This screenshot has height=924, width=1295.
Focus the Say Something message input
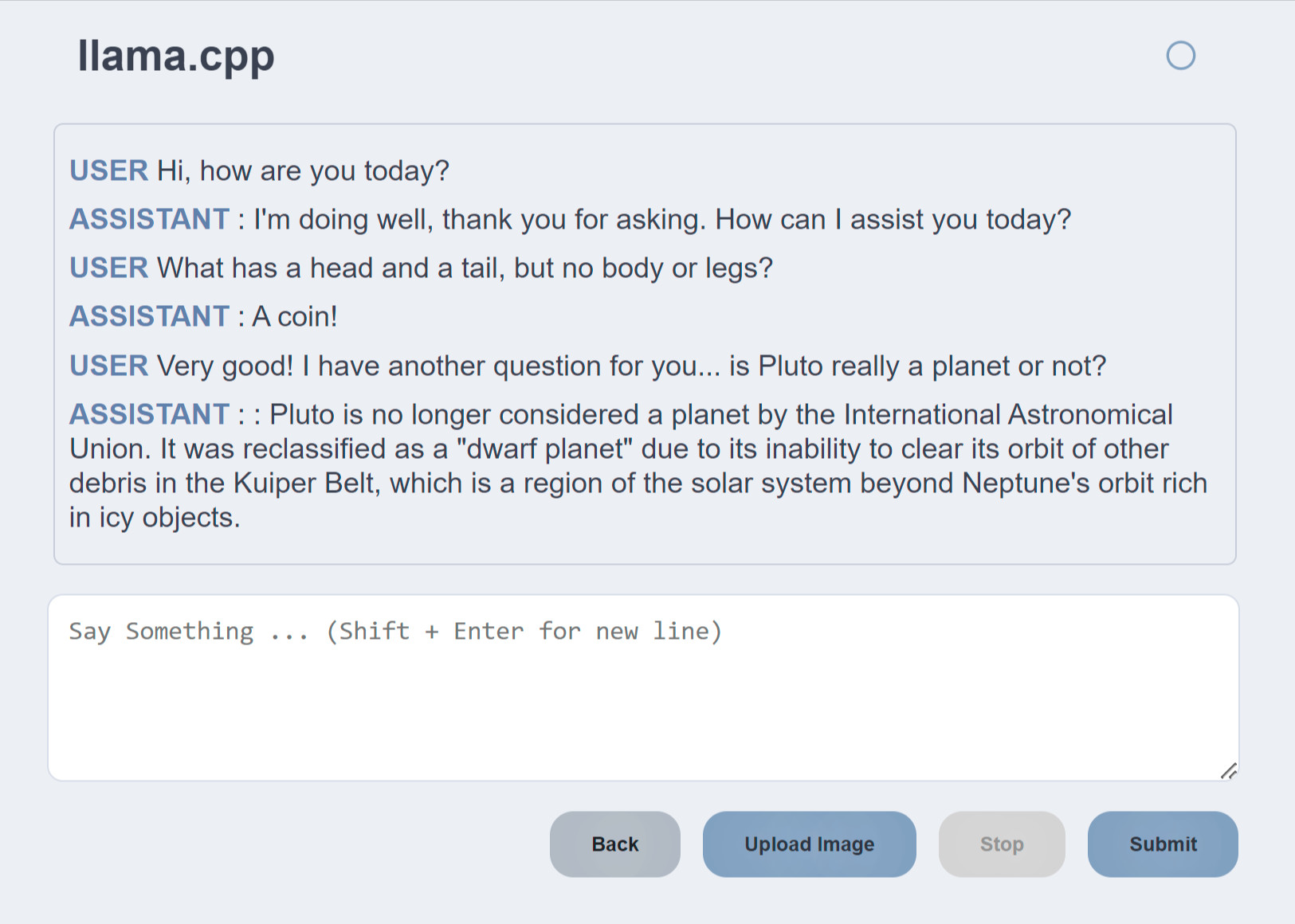pyautogui.click(x=643, y=687)
